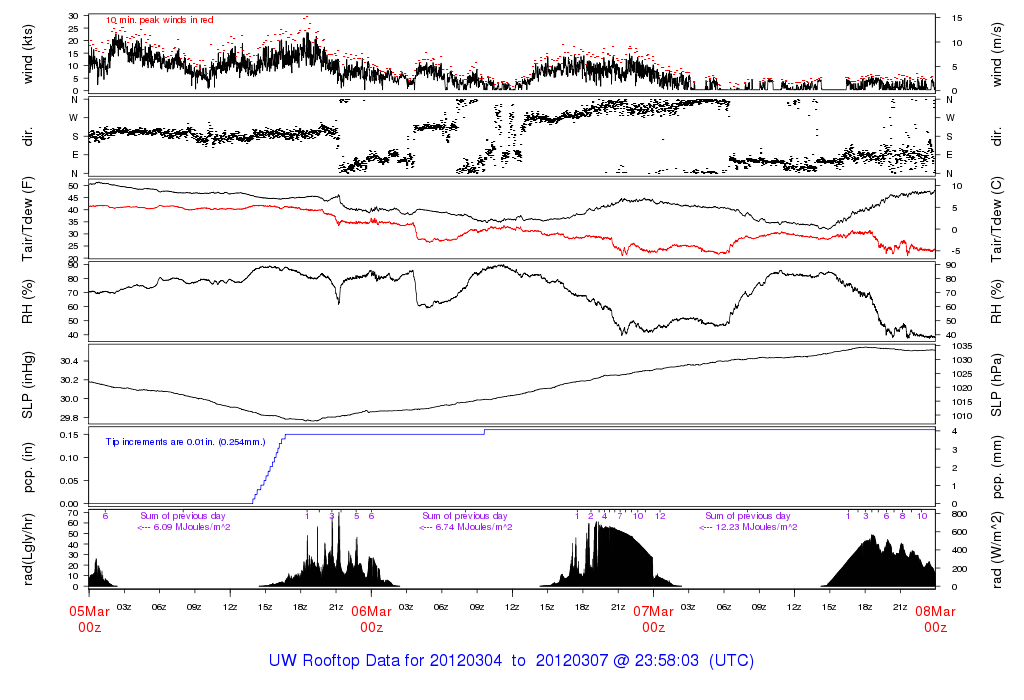Screen dimensions: 1024x700
Task: Click the '12z' tick after 05Mar
Action: pos(230,607)
